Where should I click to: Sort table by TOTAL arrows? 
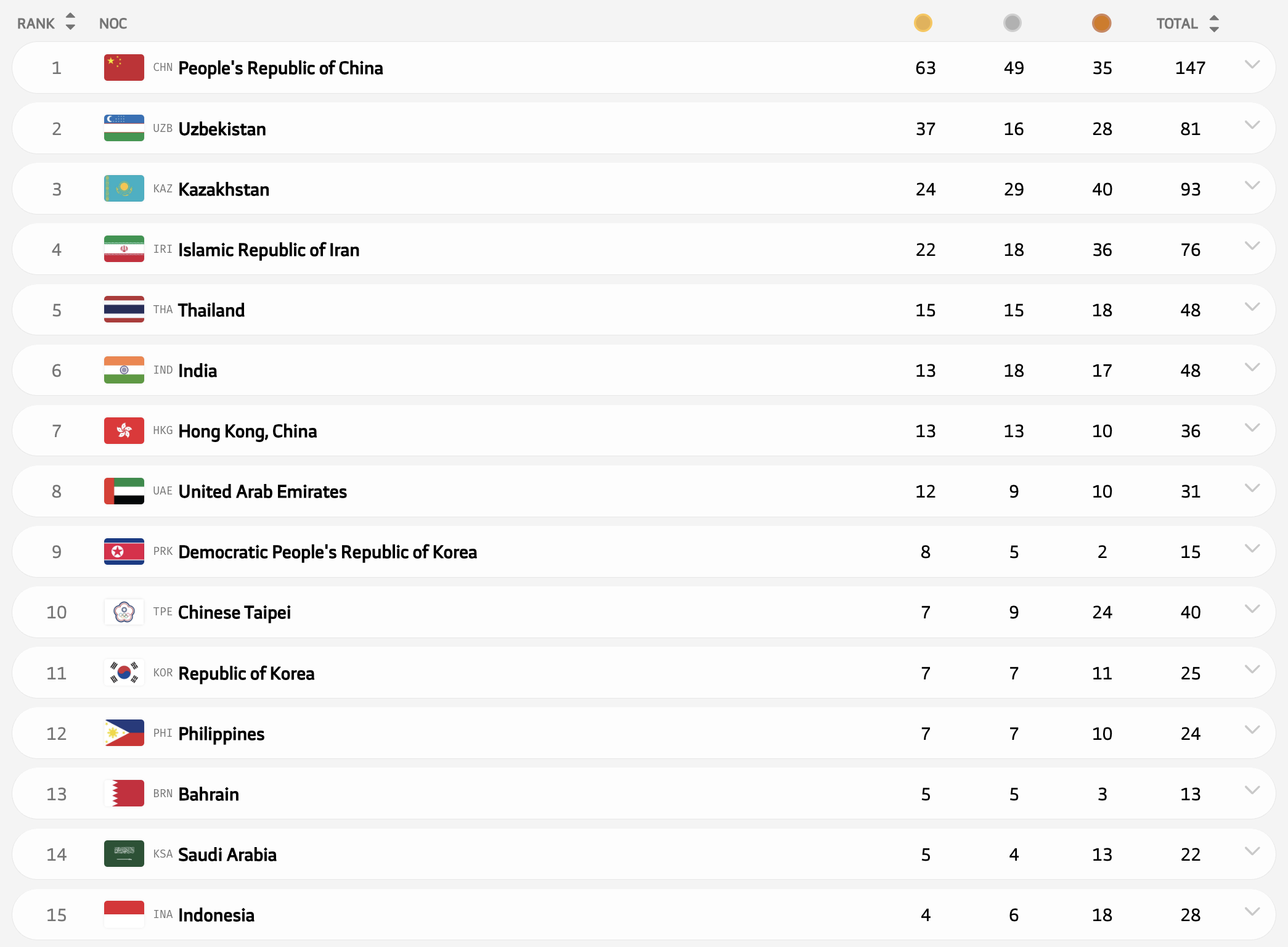click(x=1214, y=23)
